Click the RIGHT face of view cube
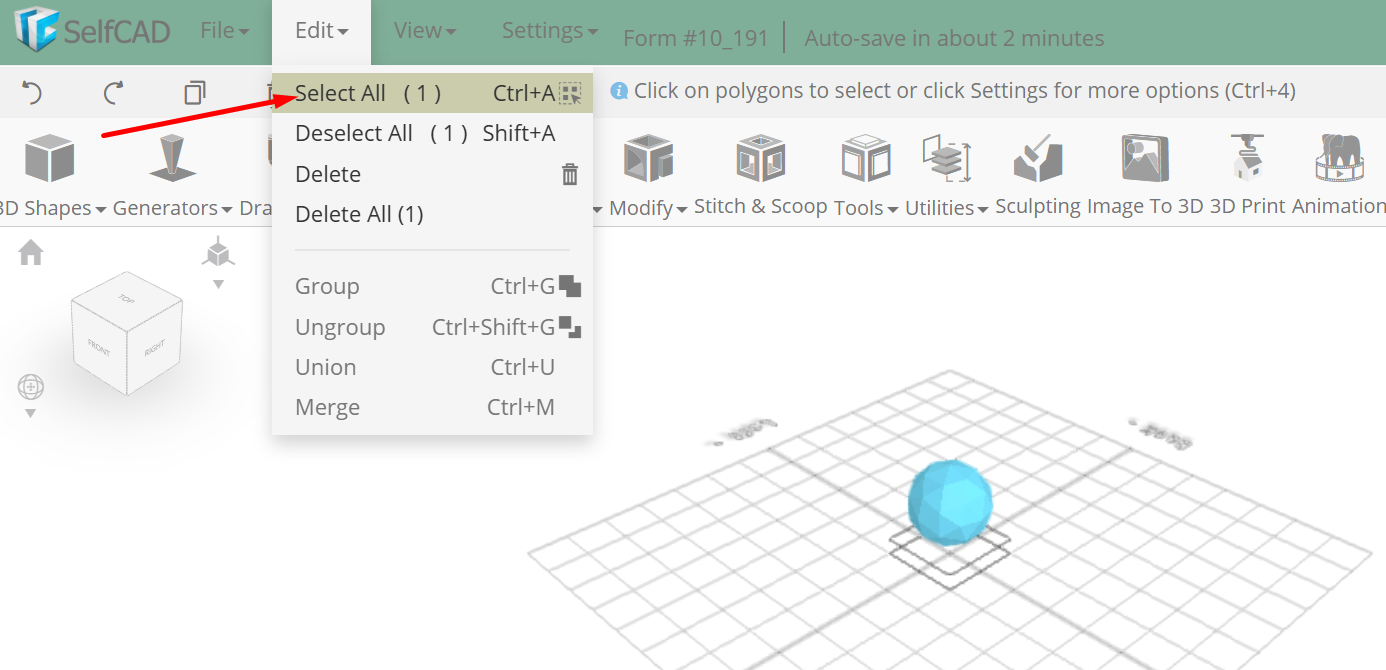The image size is (1386, 670). pyautogui.click(x=155, y=349)
